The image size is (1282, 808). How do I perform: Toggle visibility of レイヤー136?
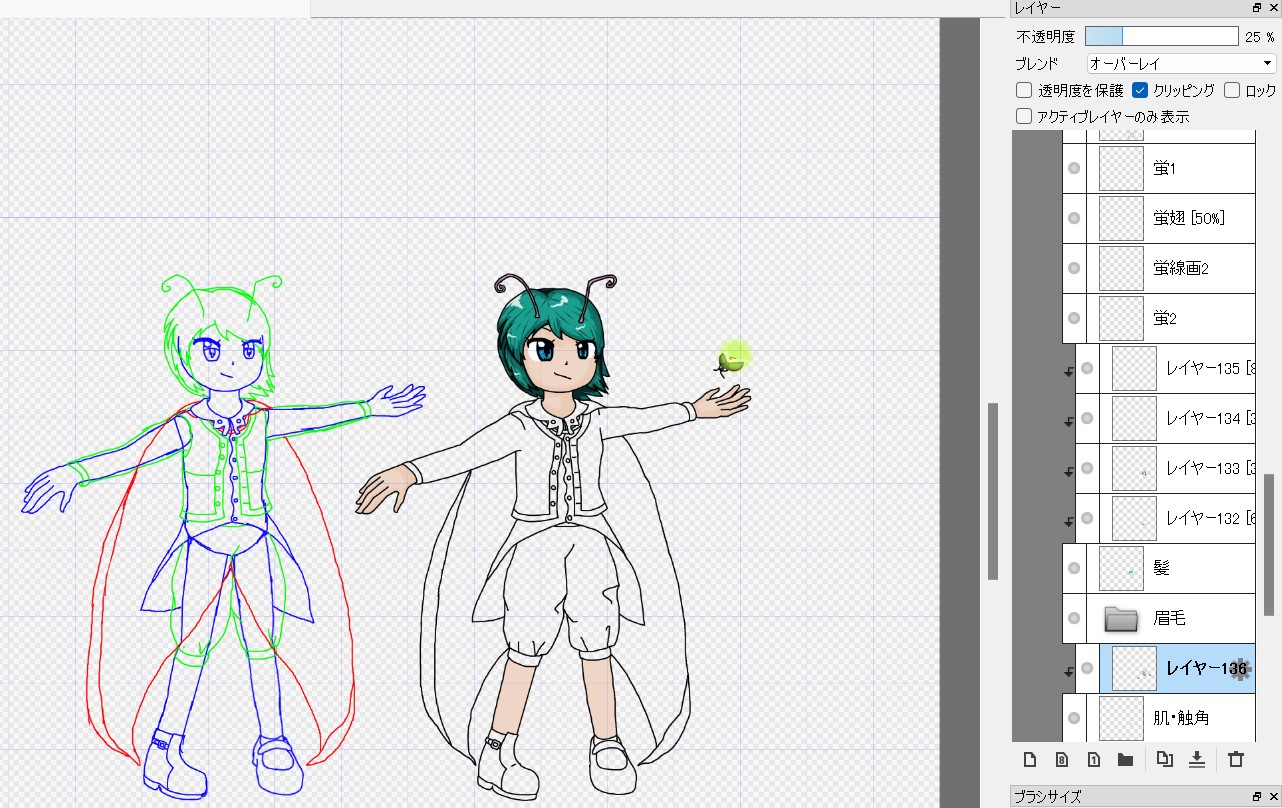1087,668
